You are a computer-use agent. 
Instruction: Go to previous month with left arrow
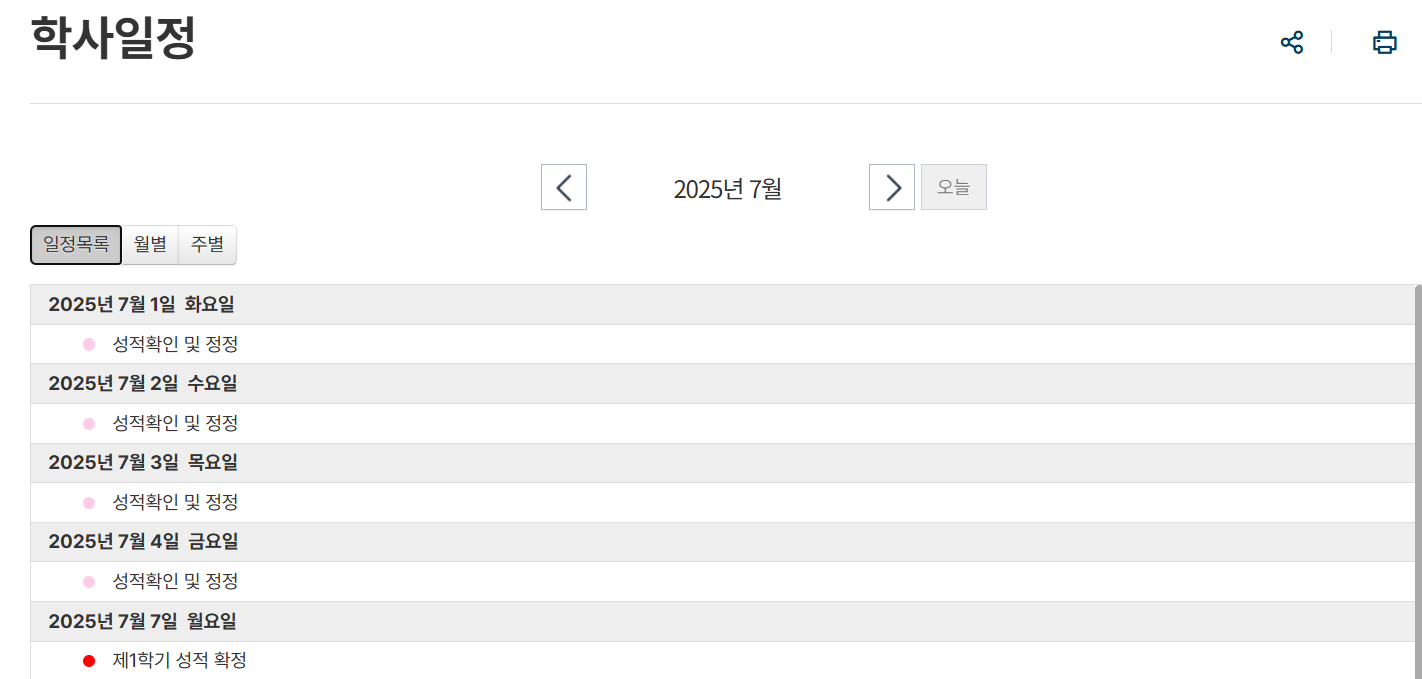(564, 187)
